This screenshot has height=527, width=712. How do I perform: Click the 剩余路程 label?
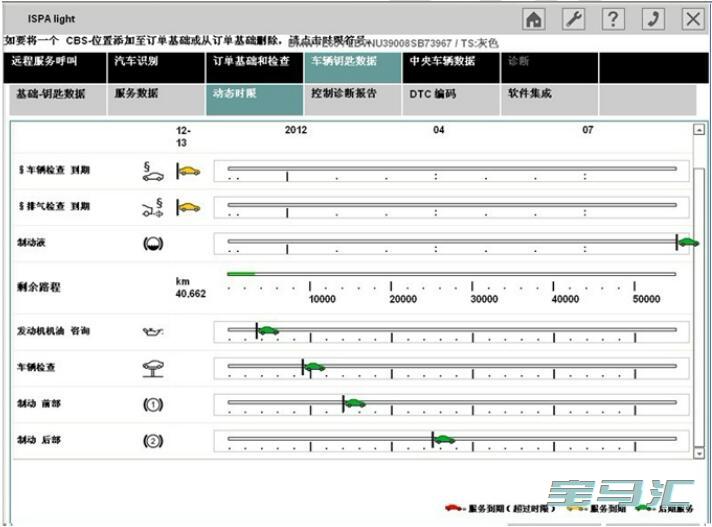(39, 287)
